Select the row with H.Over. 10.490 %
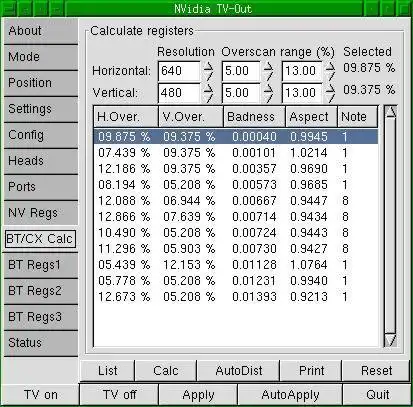This screenshot has height=407, width=413. click(x=236, y=233)
